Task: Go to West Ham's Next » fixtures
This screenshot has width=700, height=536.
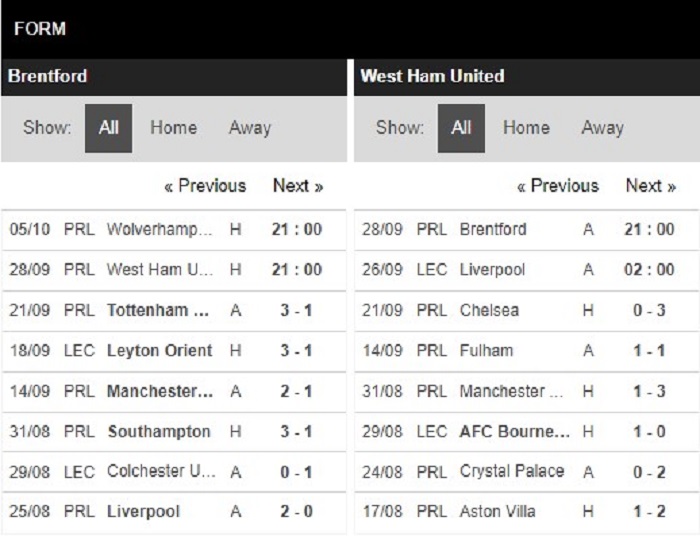Action: tap(651, 186)
